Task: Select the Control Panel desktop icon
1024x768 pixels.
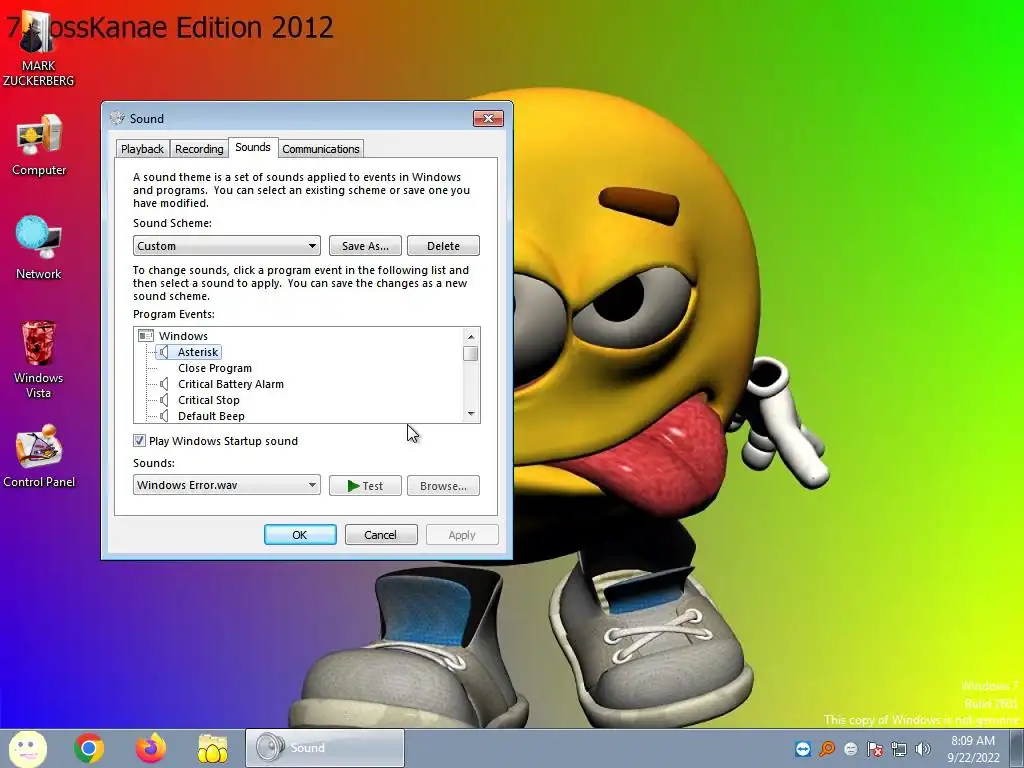Action: pos(39,456)
